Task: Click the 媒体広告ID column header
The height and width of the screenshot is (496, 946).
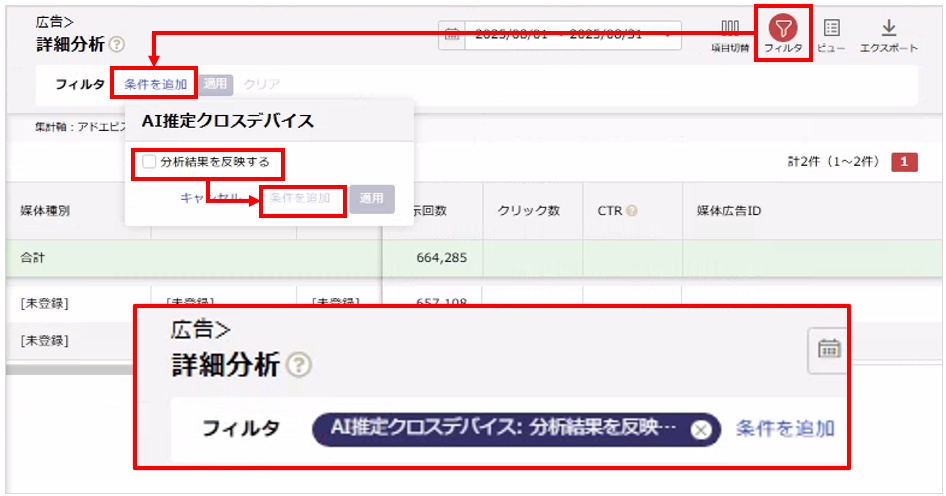Action: point(729,211)
